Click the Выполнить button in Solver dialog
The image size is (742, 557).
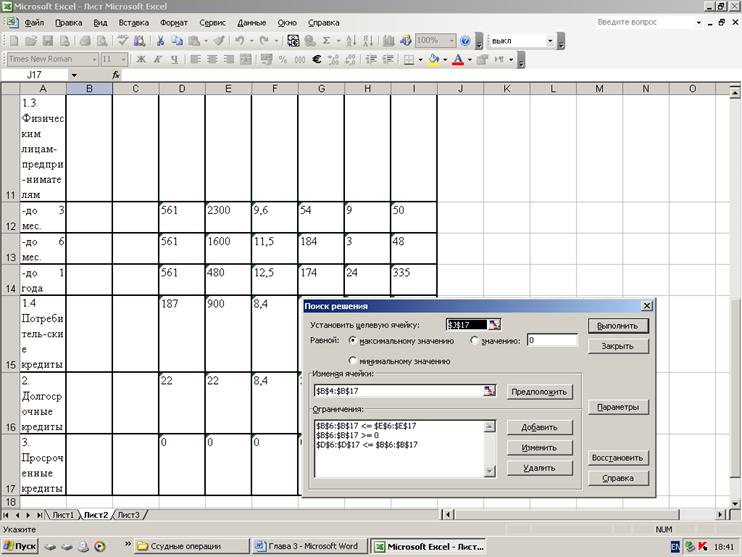[618, 326]
